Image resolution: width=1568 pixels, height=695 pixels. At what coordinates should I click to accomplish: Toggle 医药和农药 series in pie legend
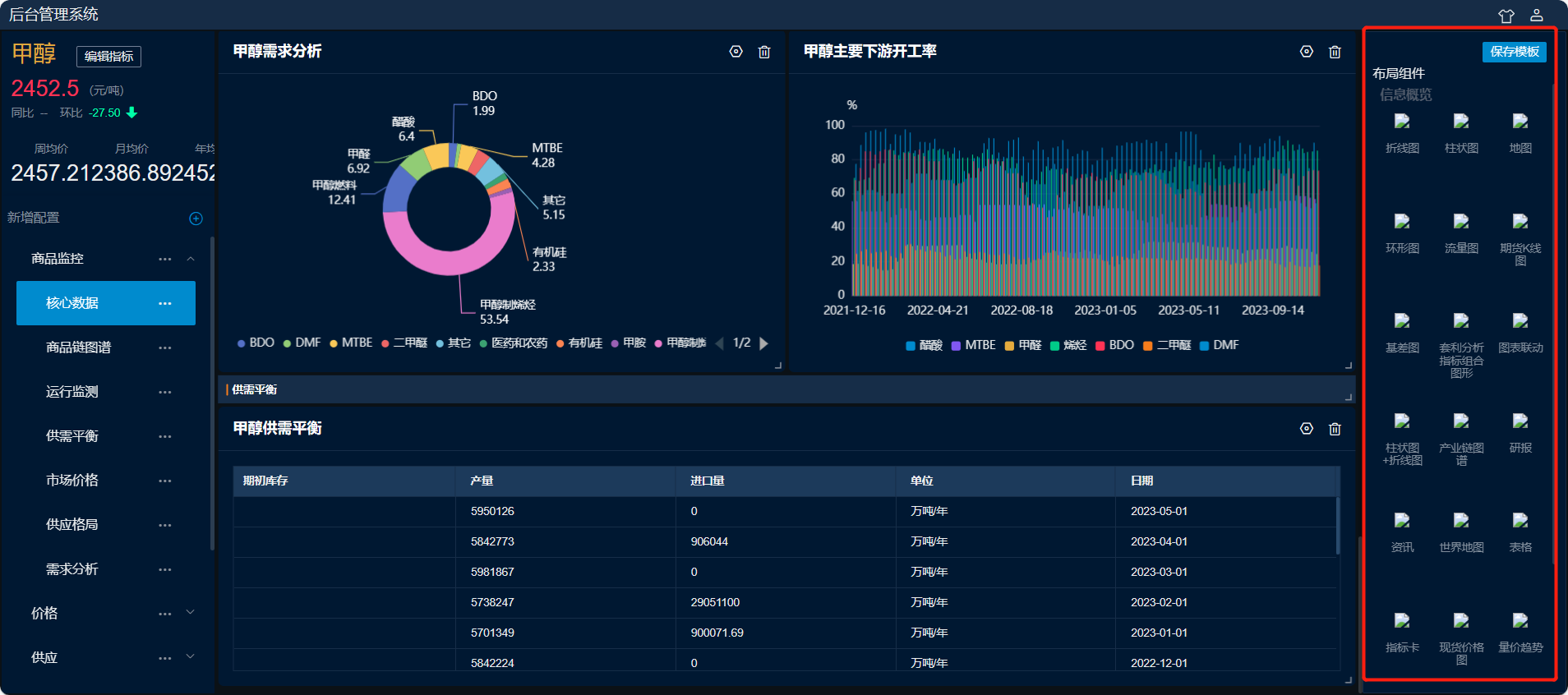[x=514, y=343]
